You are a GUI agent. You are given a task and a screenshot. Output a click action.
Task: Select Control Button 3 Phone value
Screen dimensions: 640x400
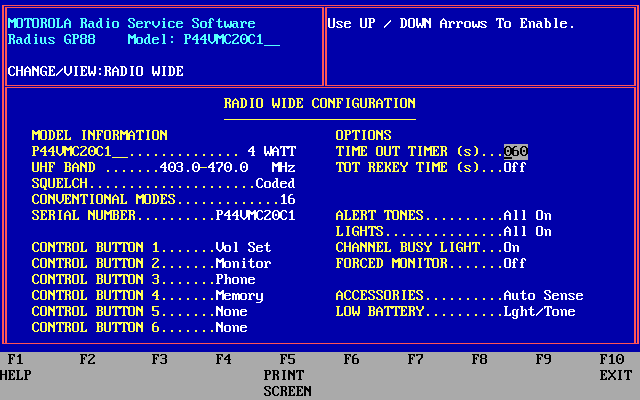coord(236,280)
